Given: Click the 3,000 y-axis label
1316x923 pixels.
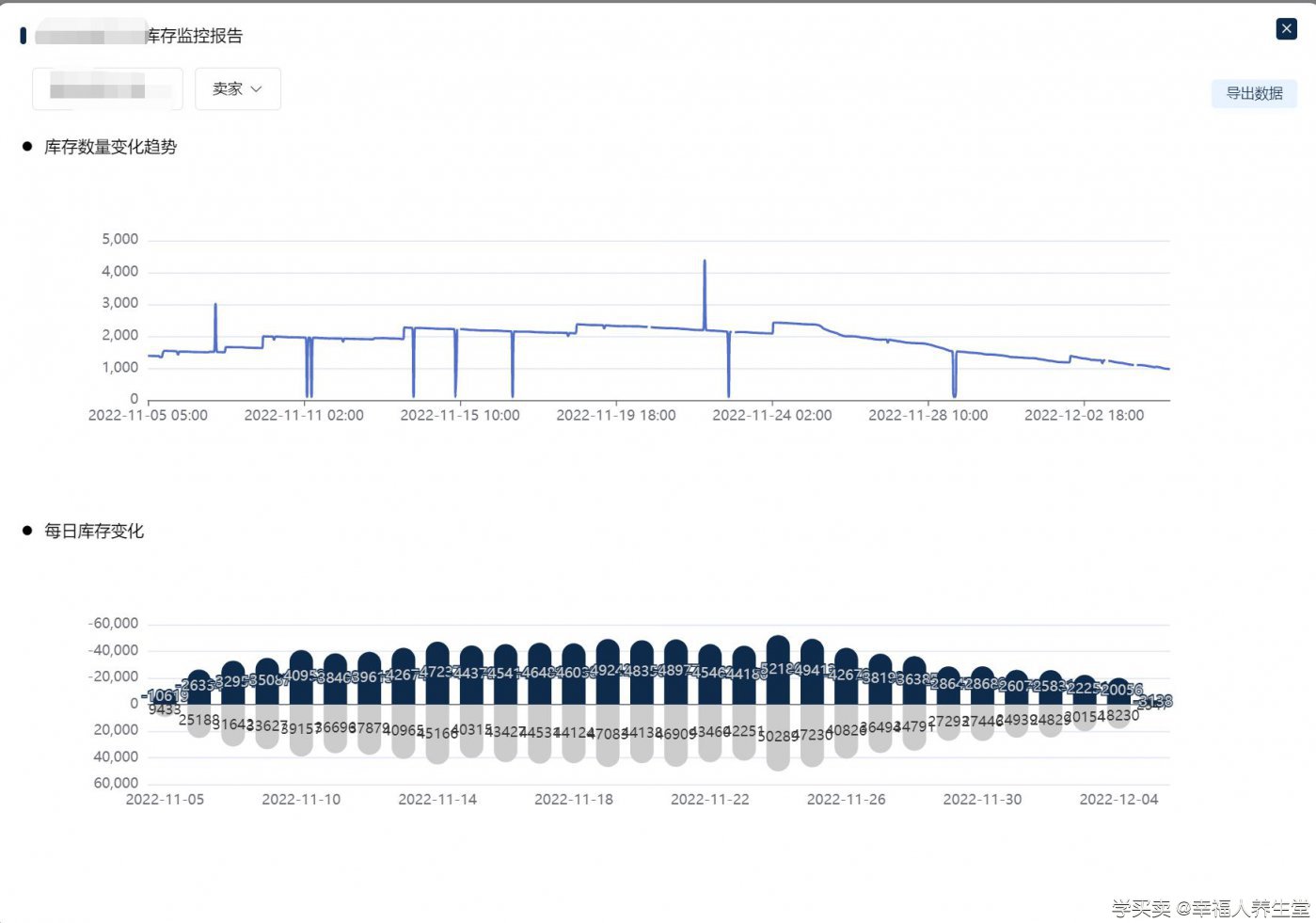Looking at the screenshot, I should point(120,303).
